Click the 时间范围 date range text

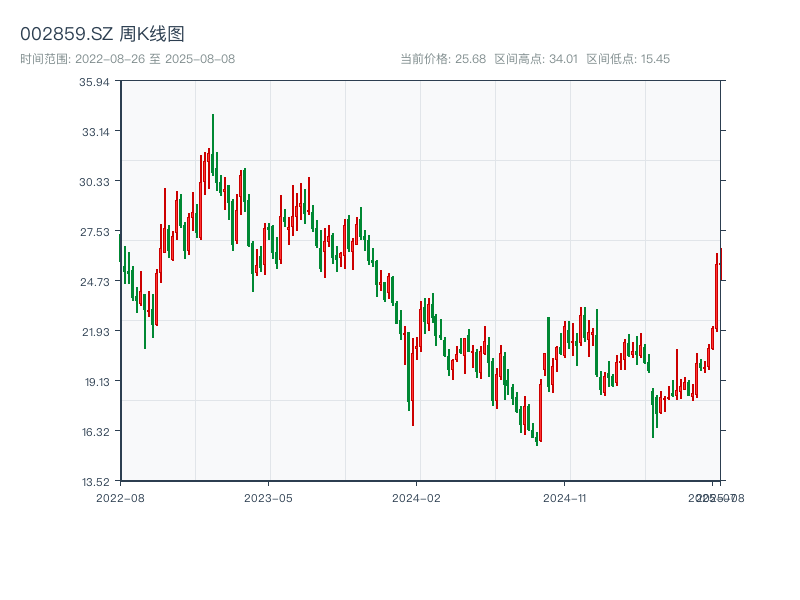click(127, 59)
